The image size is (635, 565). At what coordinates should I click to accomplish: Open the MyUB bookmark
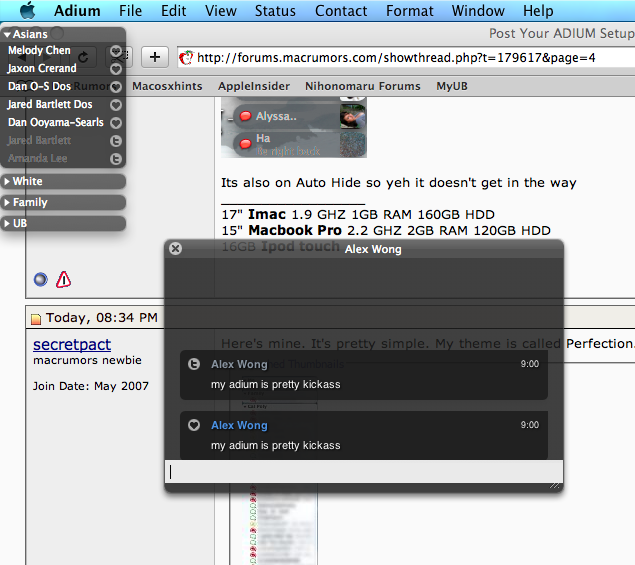(452, 86)
